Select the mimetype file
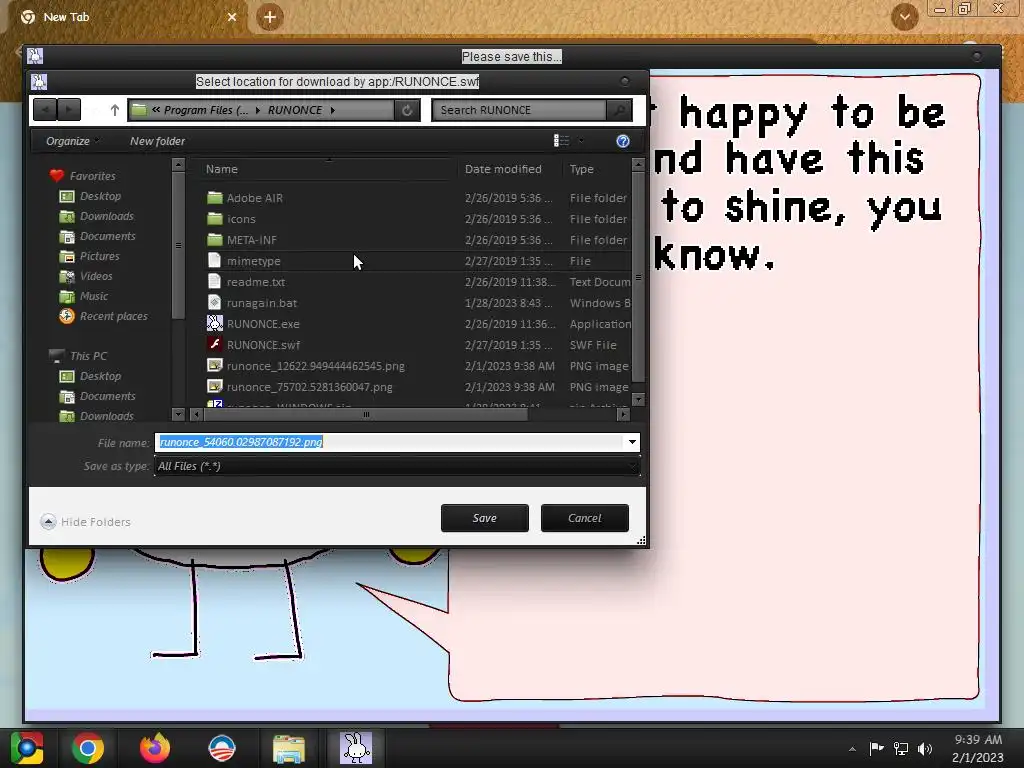 tap(253, 261)
